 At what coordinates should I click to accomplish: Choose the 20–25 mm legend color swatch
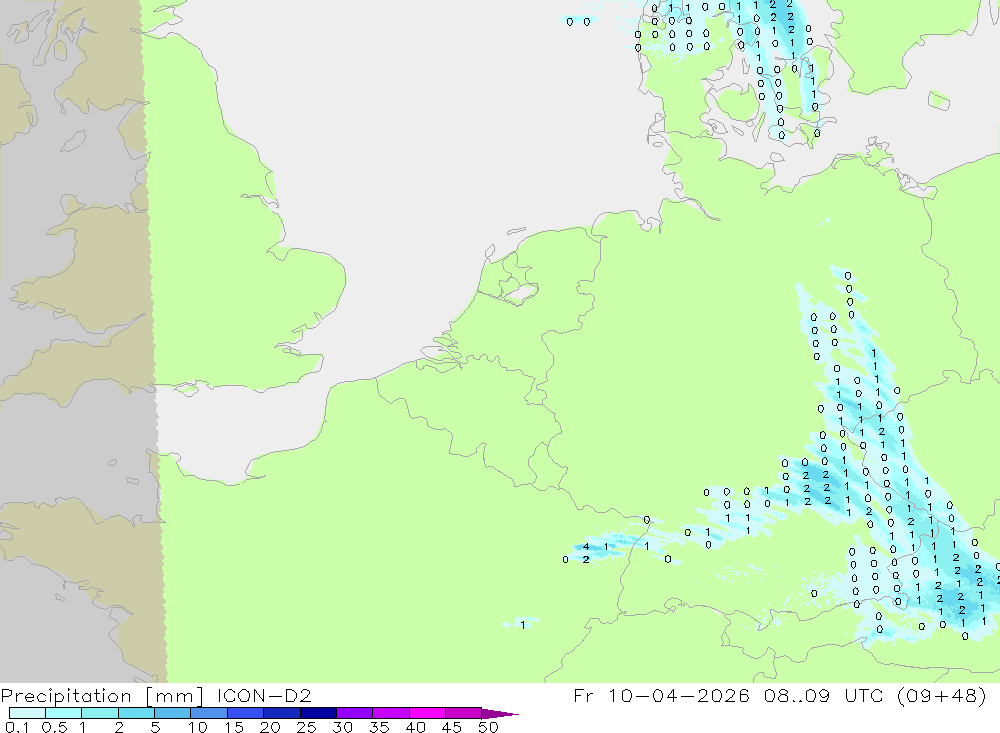click(x=281, y=713)
